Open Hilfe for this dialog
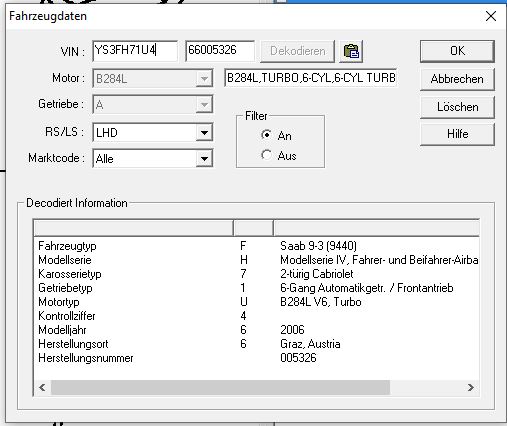This screenshot has height=426, width=507. point(457,134)
